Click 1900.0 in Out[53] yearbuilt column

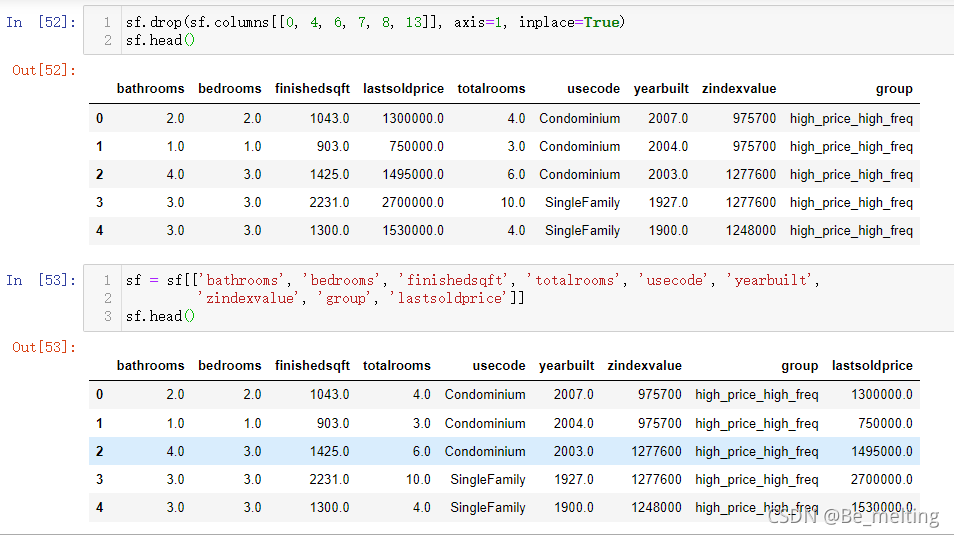coord(574,508)
